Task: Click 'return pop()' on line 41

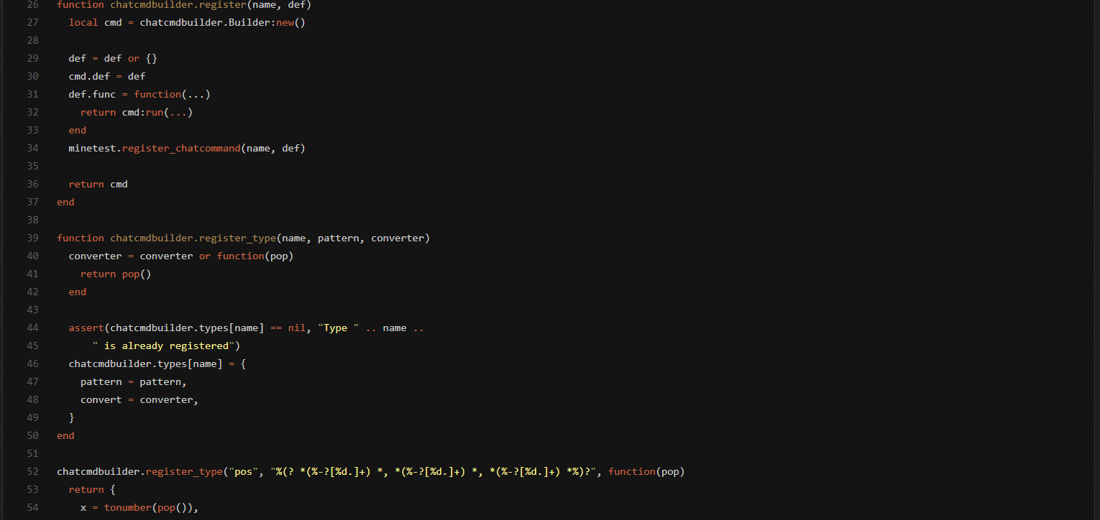Action: 116,274
